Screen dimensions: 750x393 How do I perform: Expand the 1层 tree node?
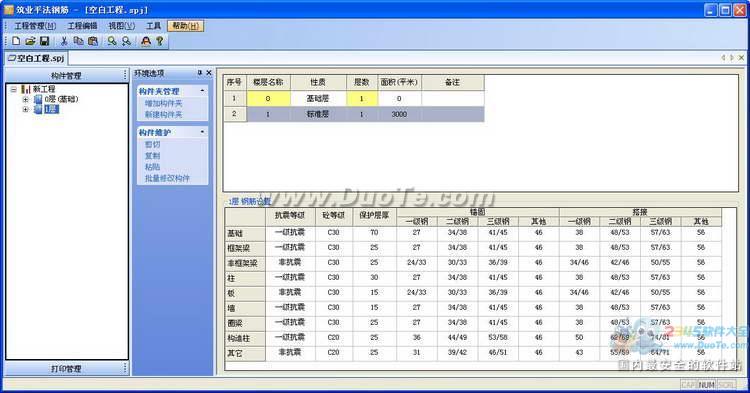pyautogui.click(x=26, y=109)
